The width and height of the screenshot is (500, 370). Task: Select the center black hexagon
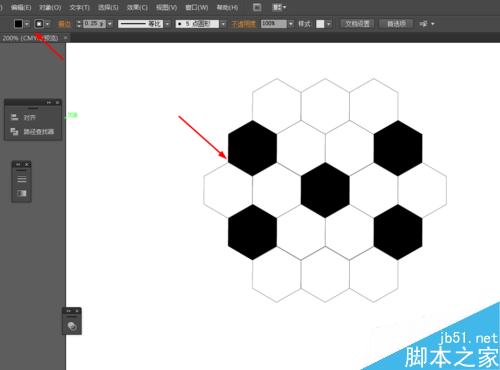pyautogui.click(x=325, y=190)
